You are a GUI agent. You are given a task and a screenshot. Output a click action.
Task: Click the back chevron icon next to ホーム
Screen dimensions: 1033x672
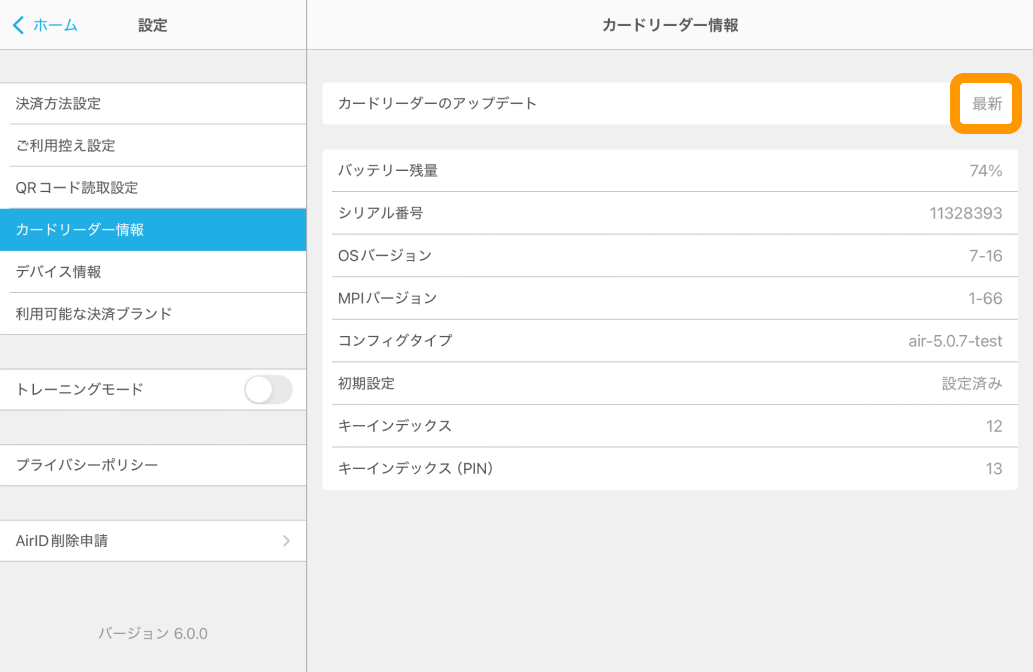[x=16, y=25]
